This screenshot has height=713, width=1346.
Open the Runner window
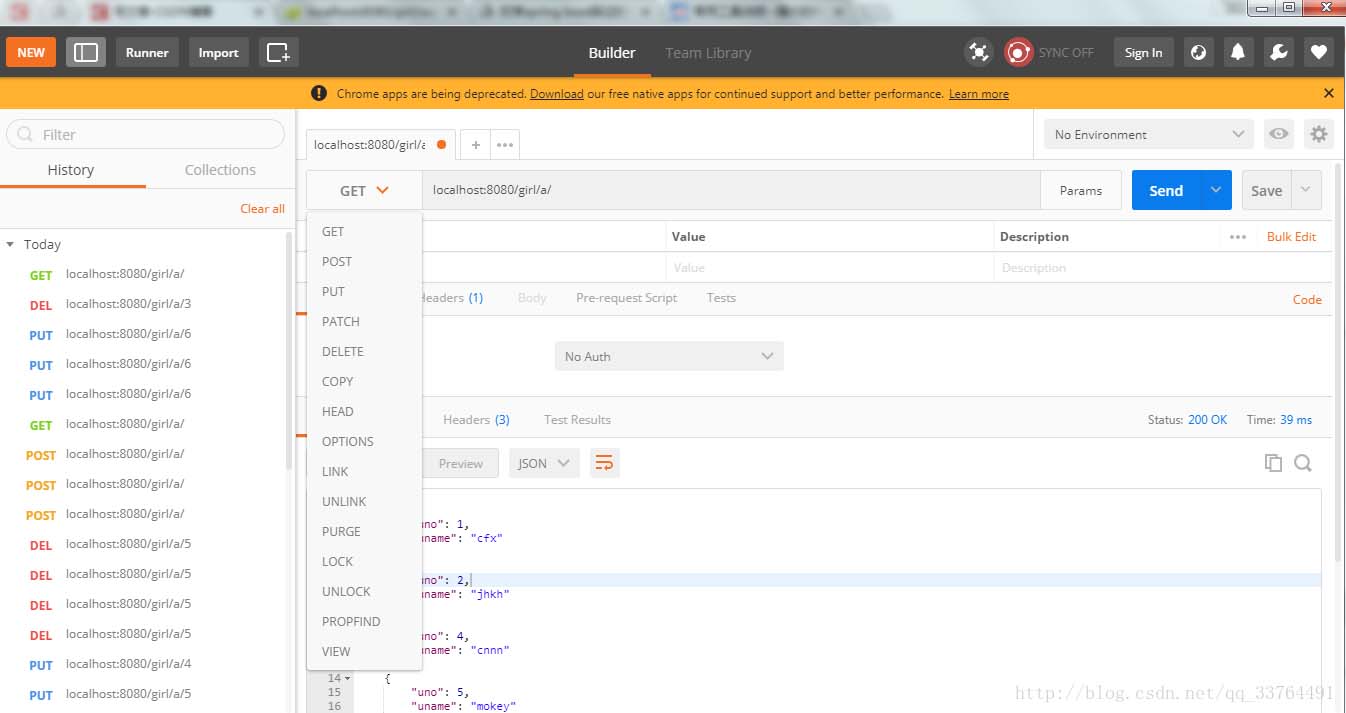coord(147,52)
